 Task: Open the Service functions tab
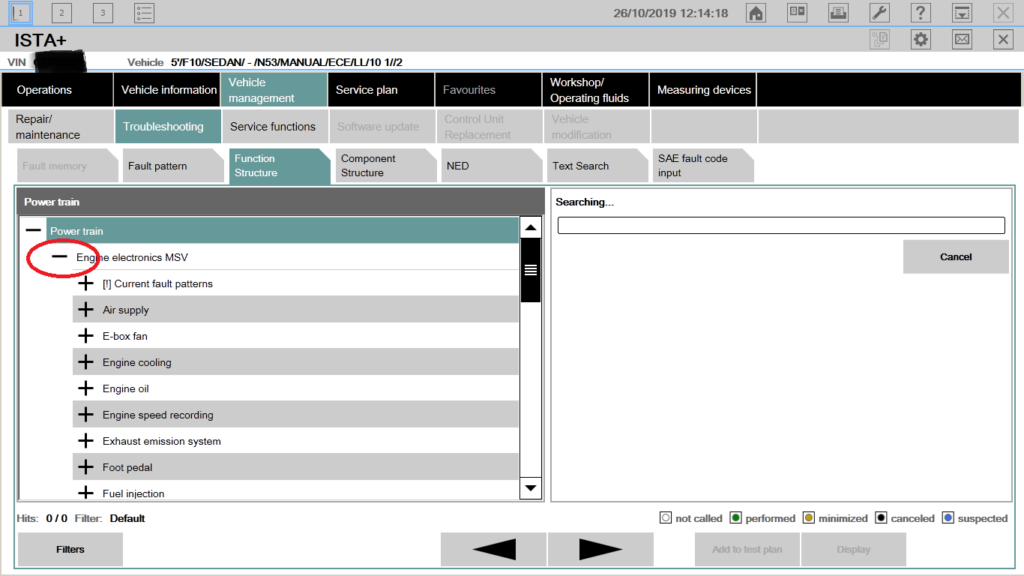pos(272,127)
